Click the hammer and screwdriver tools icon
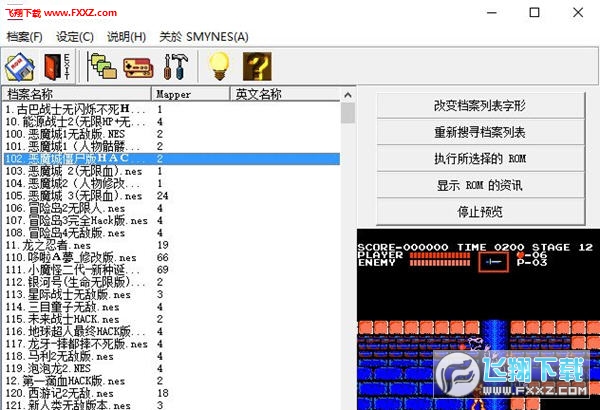600x410 pixels. tap(176, 67)
